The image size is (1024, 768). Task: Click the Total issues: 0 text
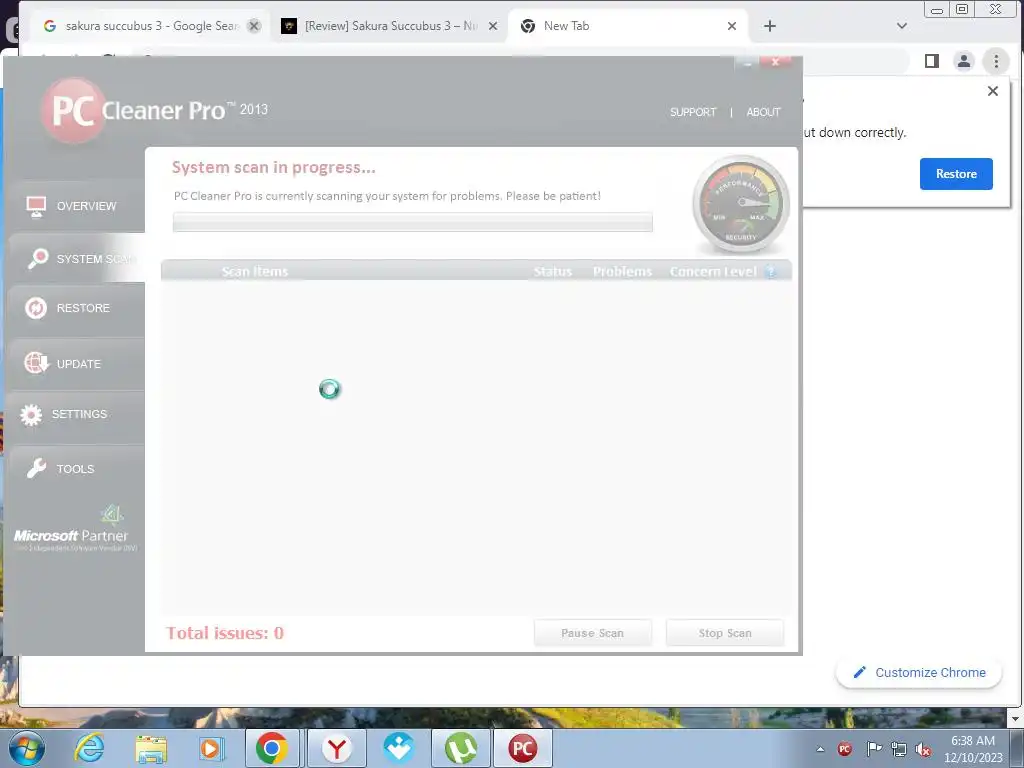(x=225, y=633)
